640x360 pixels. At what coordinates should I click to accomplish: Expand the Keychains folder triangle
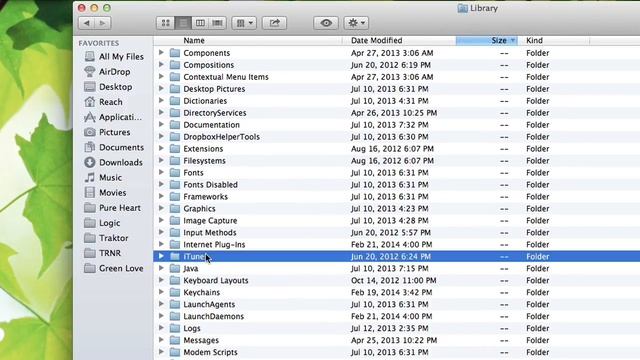click(x=161, y=292)
